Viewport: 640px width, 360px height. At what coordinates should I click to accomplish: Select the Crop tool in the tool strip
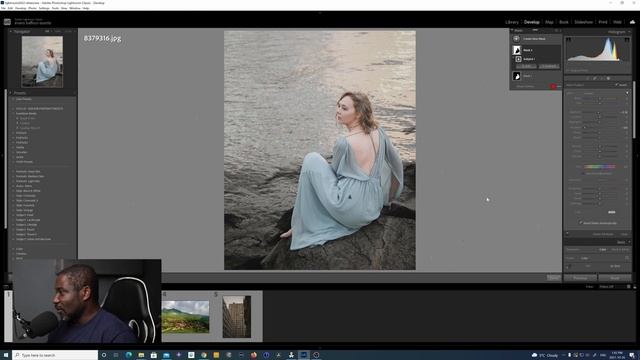pyautogui.click(x=587, y=78)
